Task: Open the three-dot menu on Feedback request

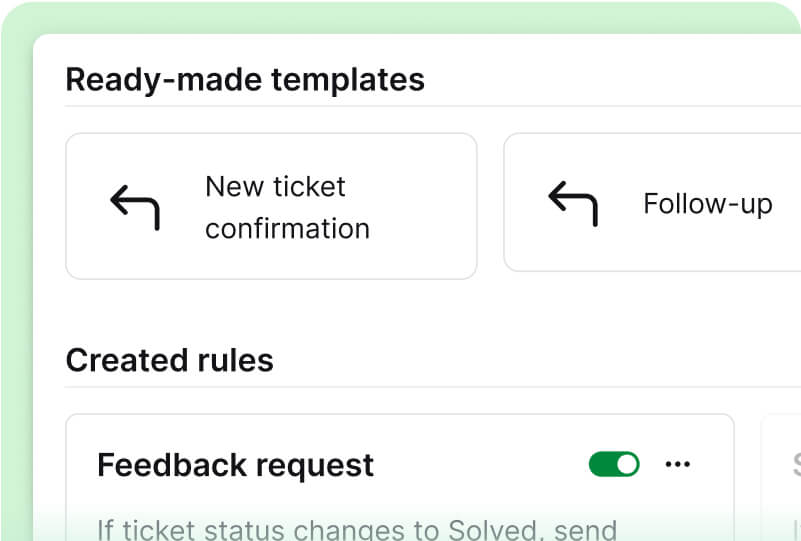Action: 678,464
